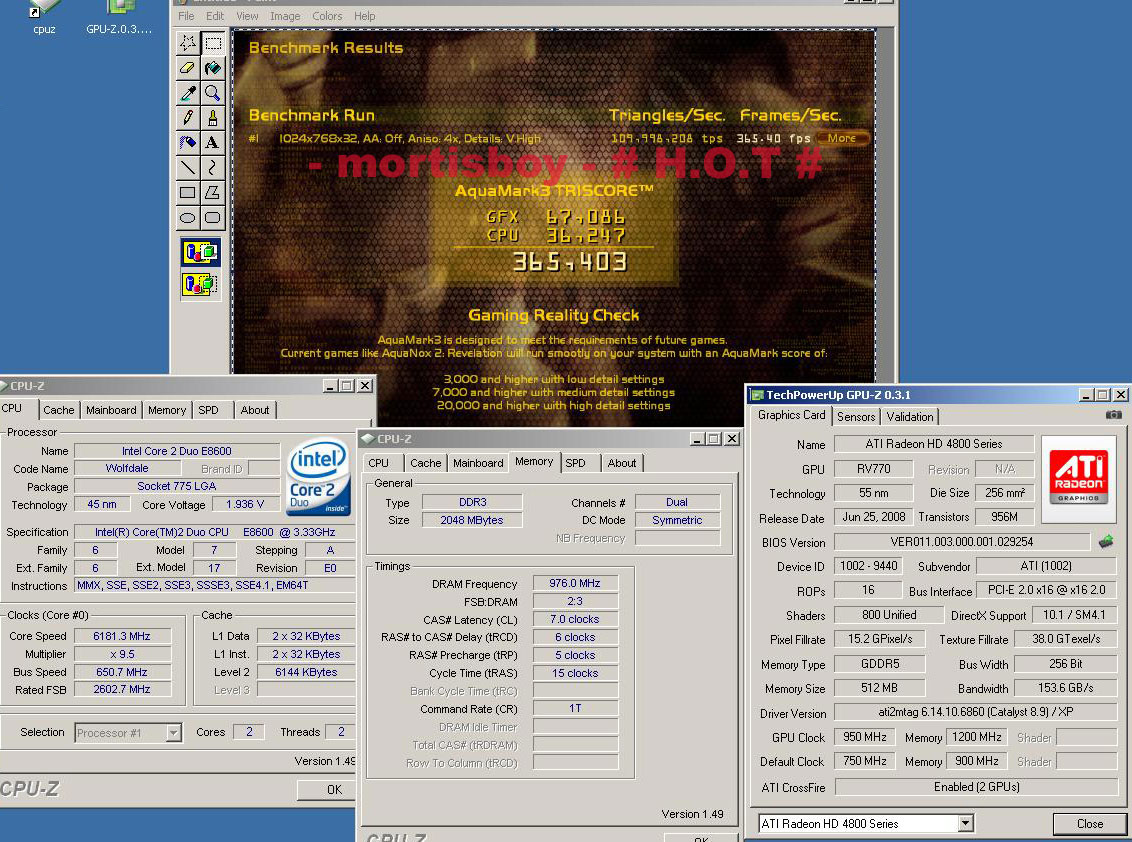Click the Core Voltage value 1.936 V
This screenshot has width=1132, height=842.
pos(245,505)
